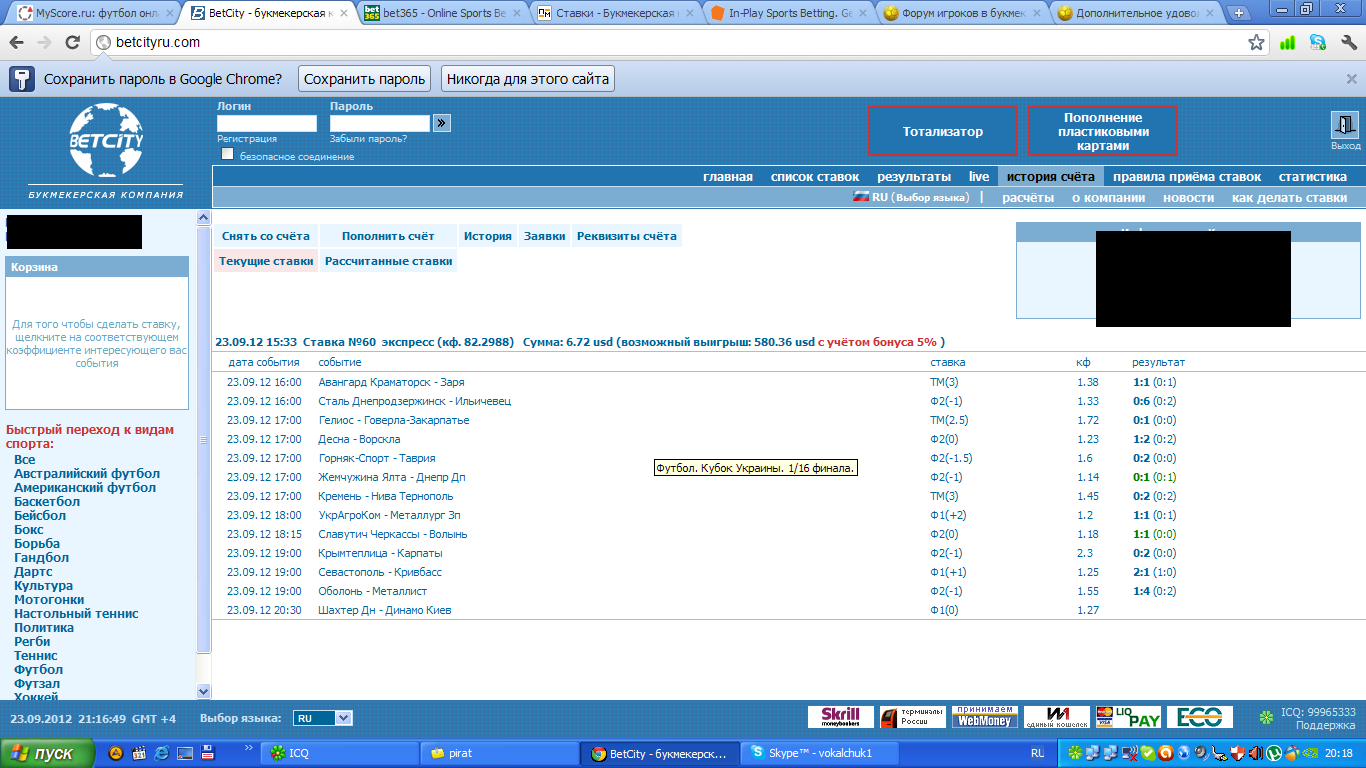This screenshot has width=1366, height=768.
Task: Open live menu item
Action: click(979, 177)
